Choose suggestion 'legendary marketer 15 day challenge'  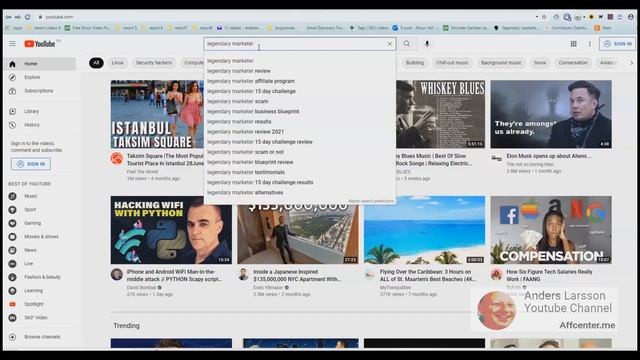(300, 91)
